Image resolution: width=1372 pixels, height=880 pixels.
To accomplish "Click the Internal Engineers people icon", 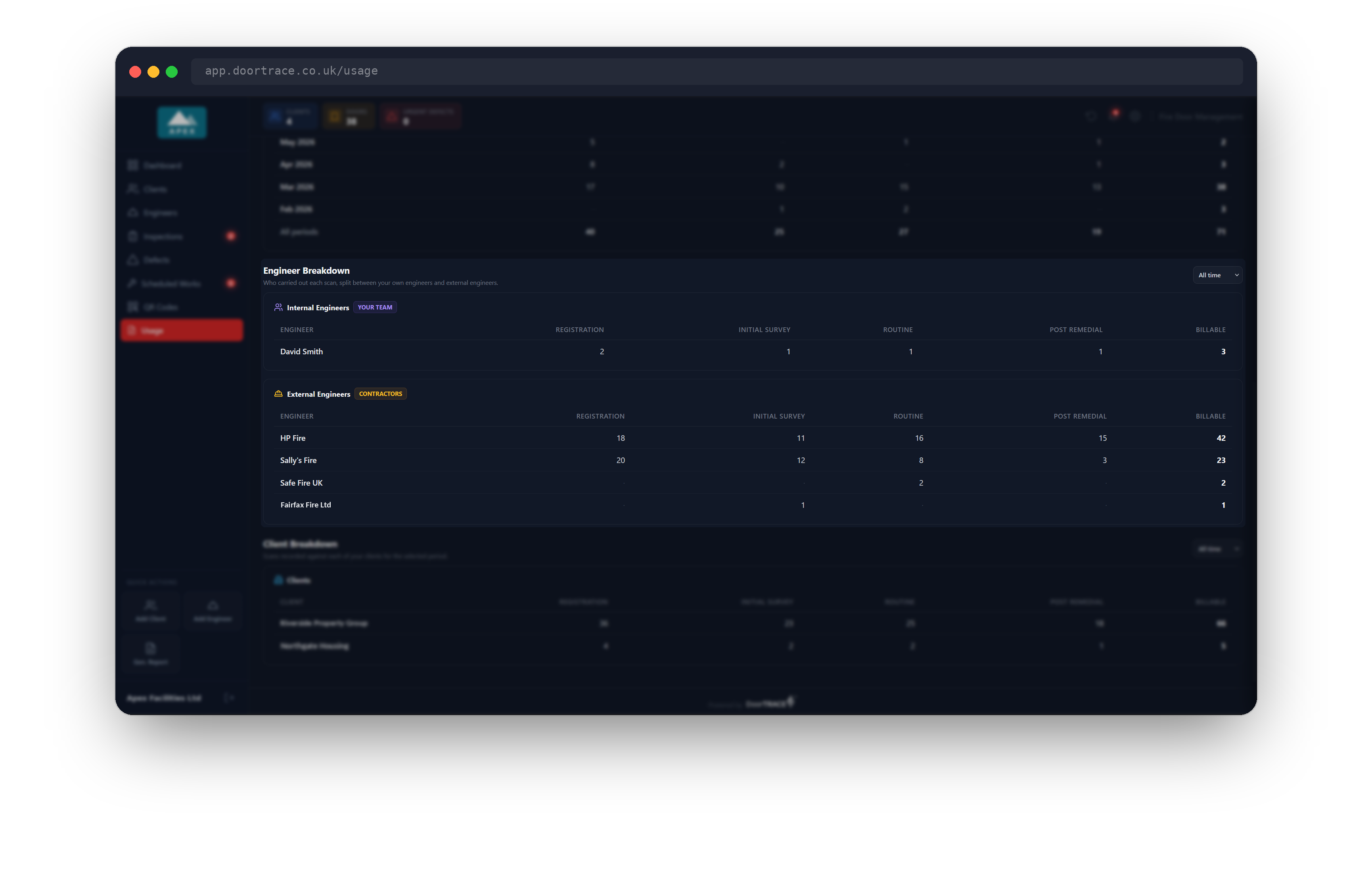I will (x=278, y=307).
